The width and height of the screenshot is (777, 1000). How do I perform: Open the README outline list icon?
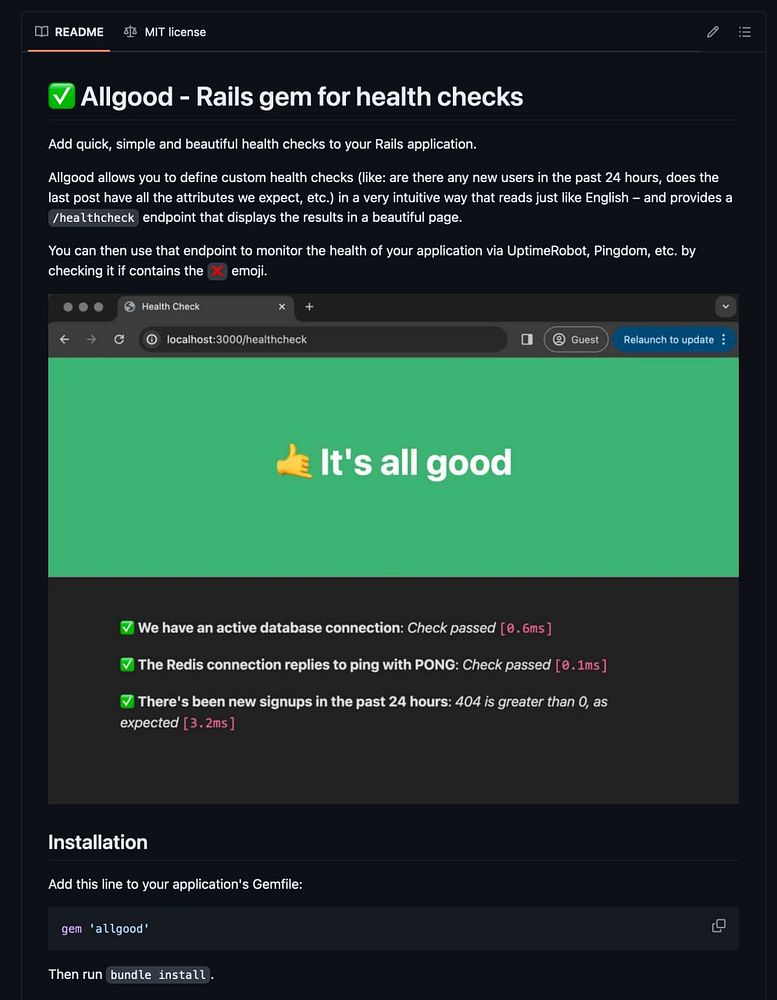point(744,32)
